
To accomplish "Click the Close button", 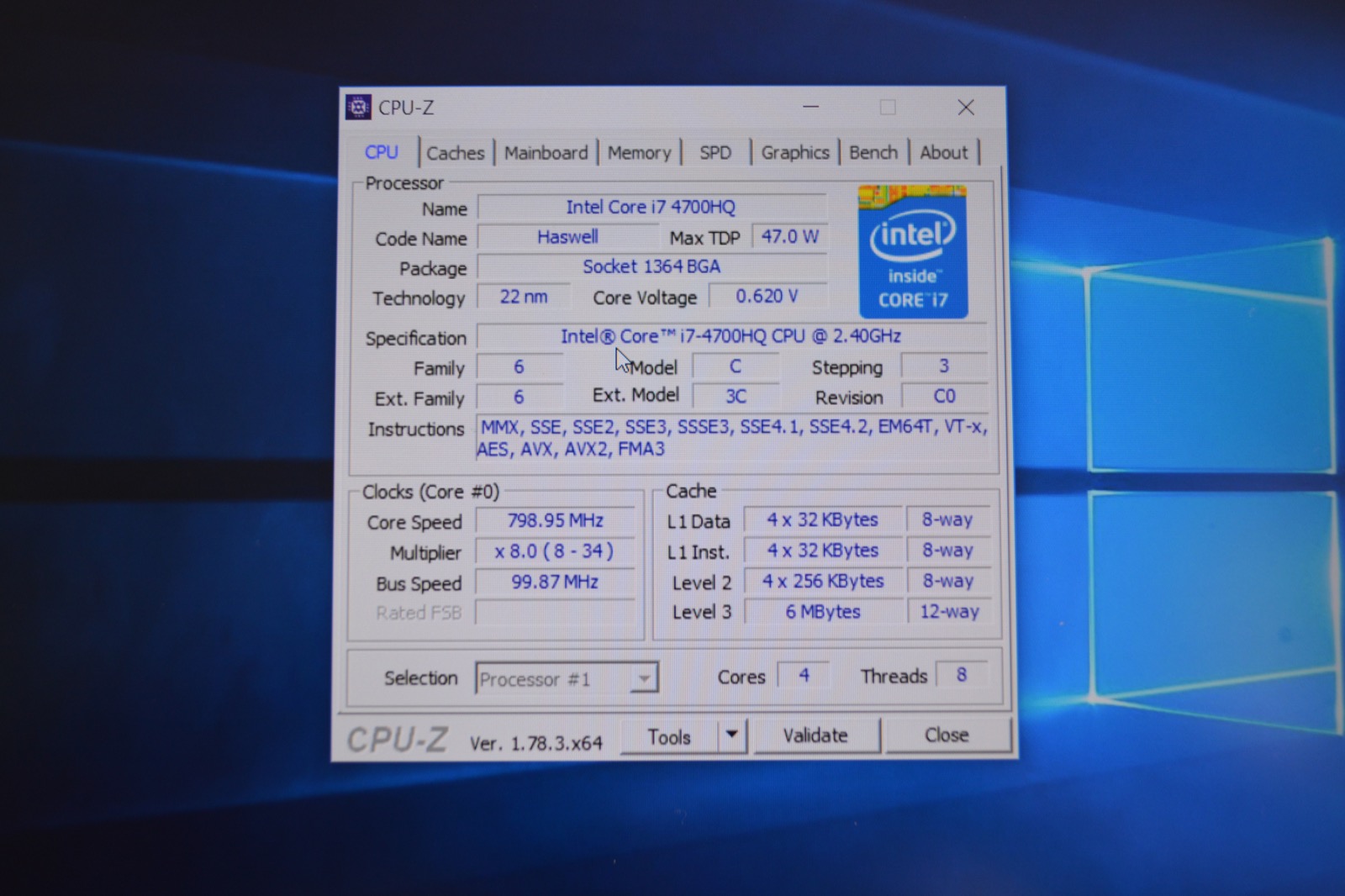I will click(947, 735).
